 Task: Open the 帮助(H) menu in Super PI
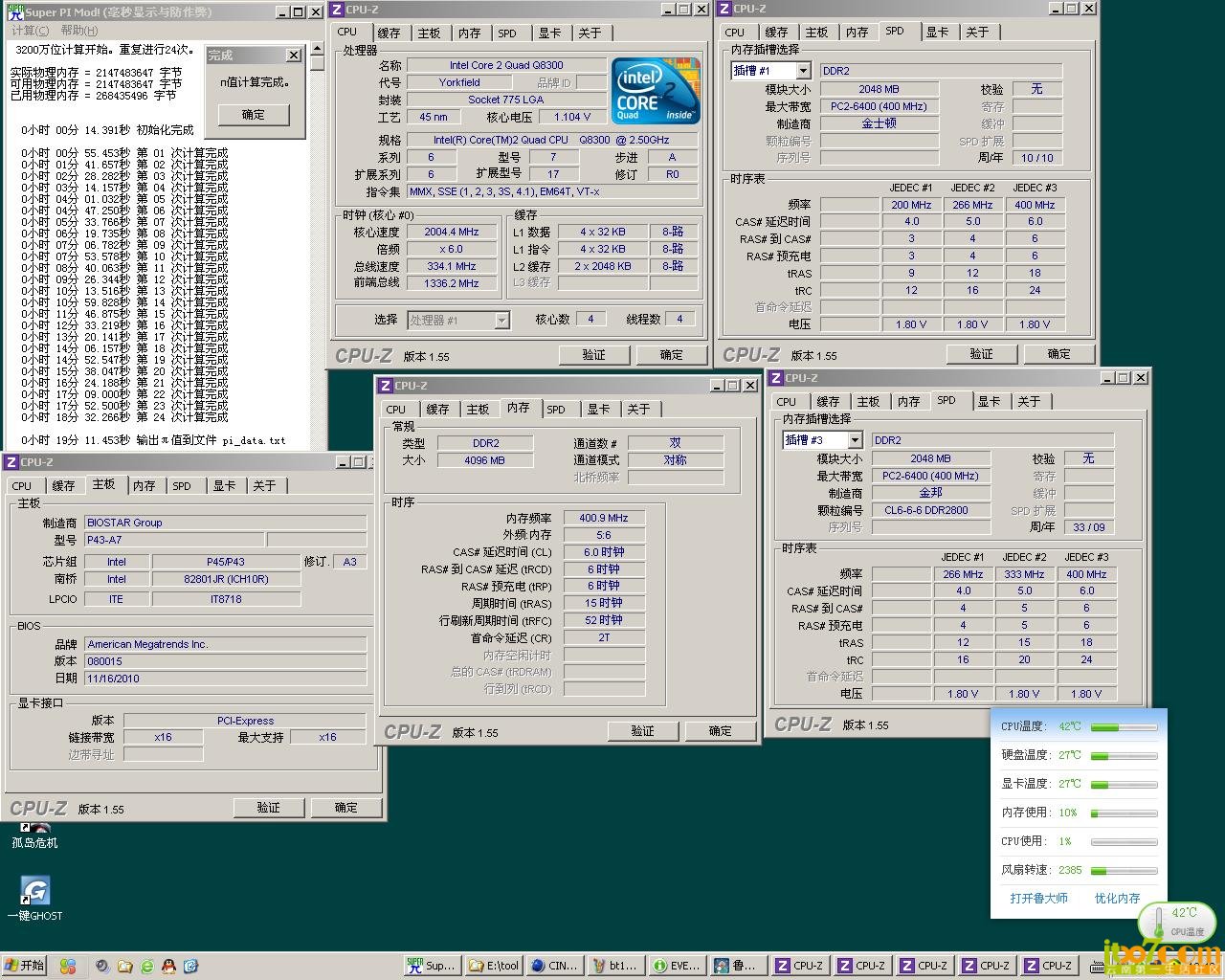(78, 31)
